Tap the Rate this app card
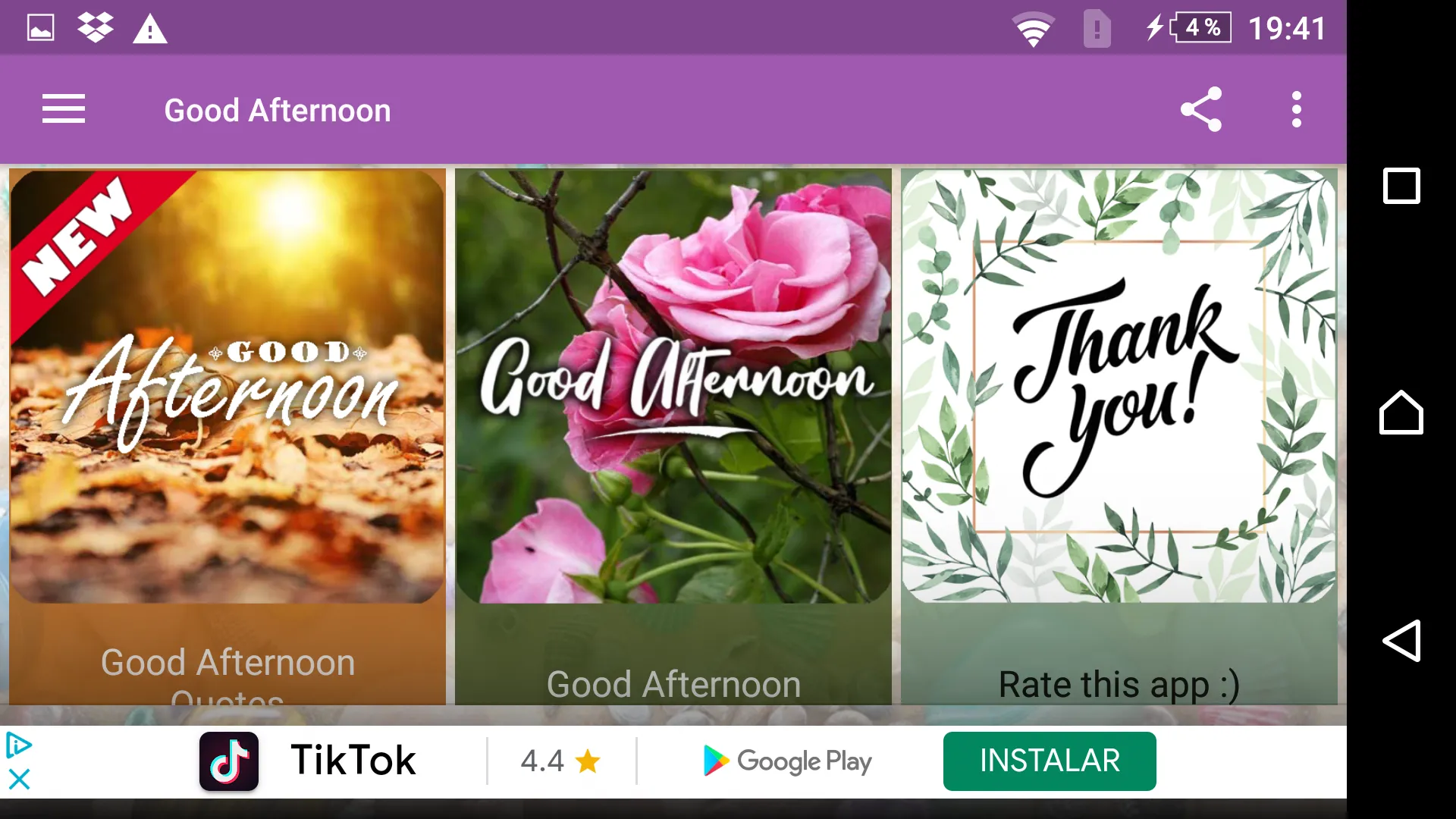 (x=1119, y=435)
